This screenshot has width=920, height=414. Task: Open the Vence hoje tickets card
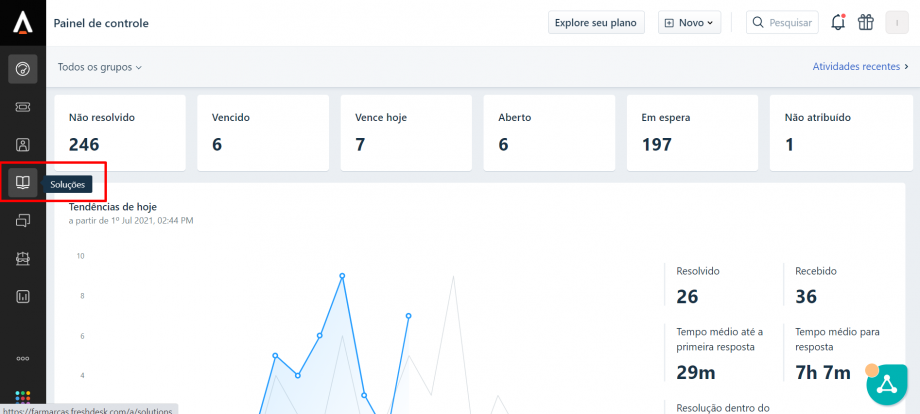point(405,133)
